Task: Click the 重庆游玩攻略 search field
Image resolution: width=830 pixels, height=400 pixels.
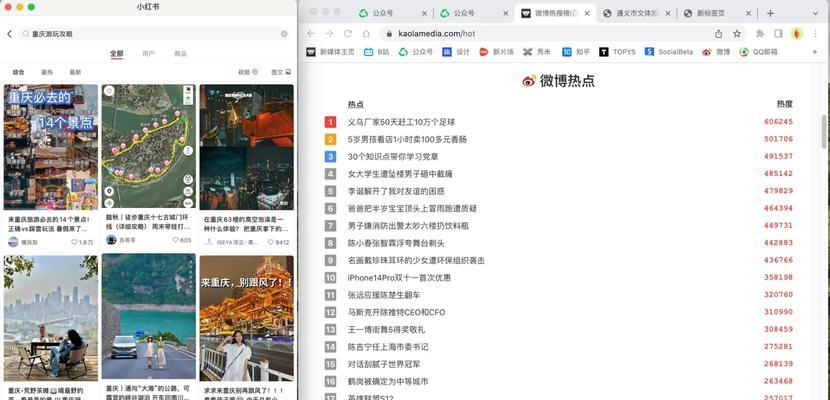Action: [154, 34]
